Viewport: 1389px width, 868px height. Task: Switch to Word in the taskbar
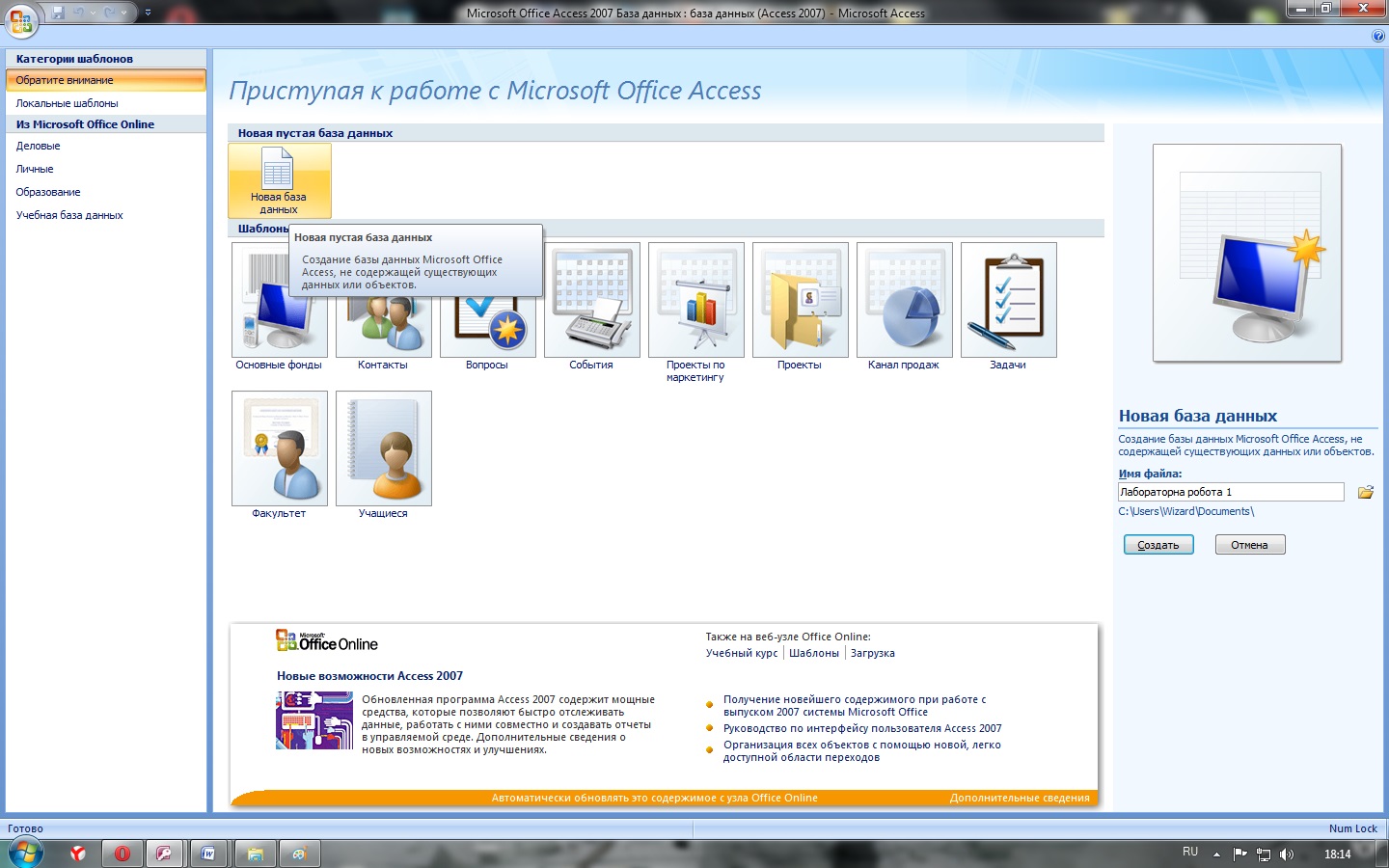pos(208,854)
